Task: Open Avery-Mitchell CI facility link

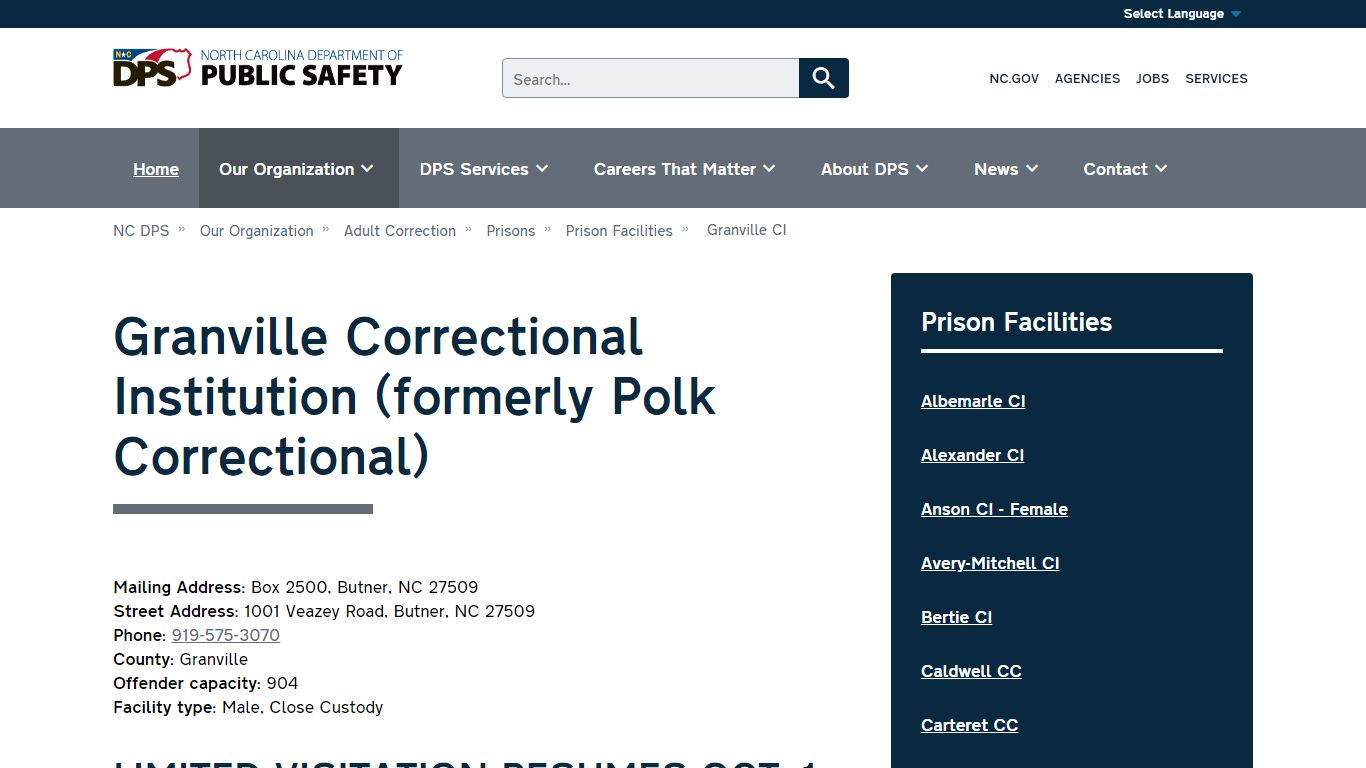Action: pyautogui.click(x=990, y=563)
